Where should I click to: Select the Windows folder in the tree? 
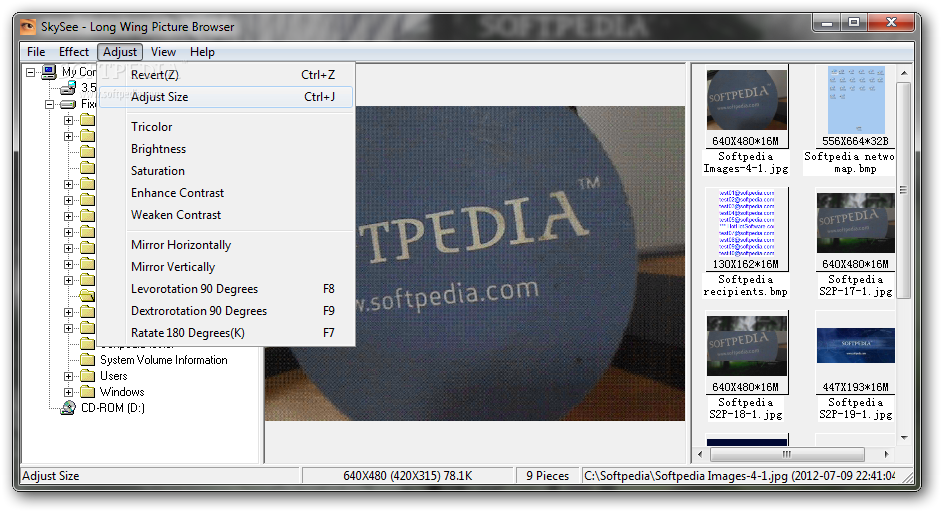(x=122, y=392)
